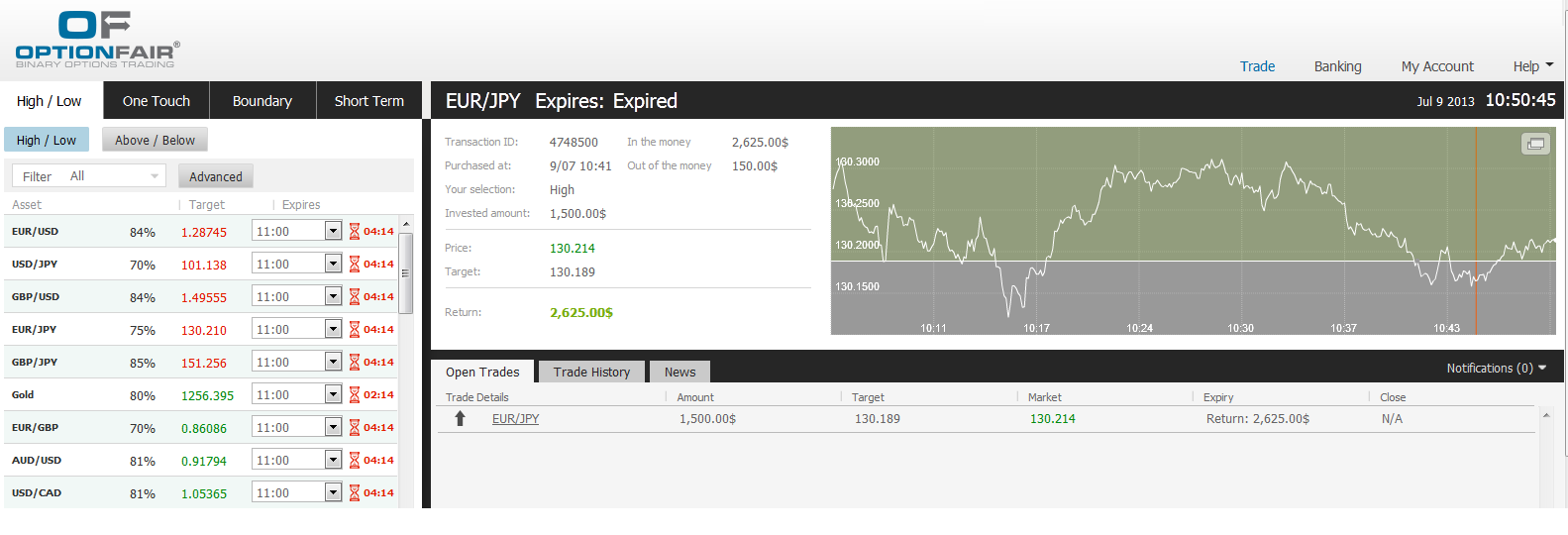1568x535 pixels.
Task: Switch to the Above / Below option type
Action: 155,141
